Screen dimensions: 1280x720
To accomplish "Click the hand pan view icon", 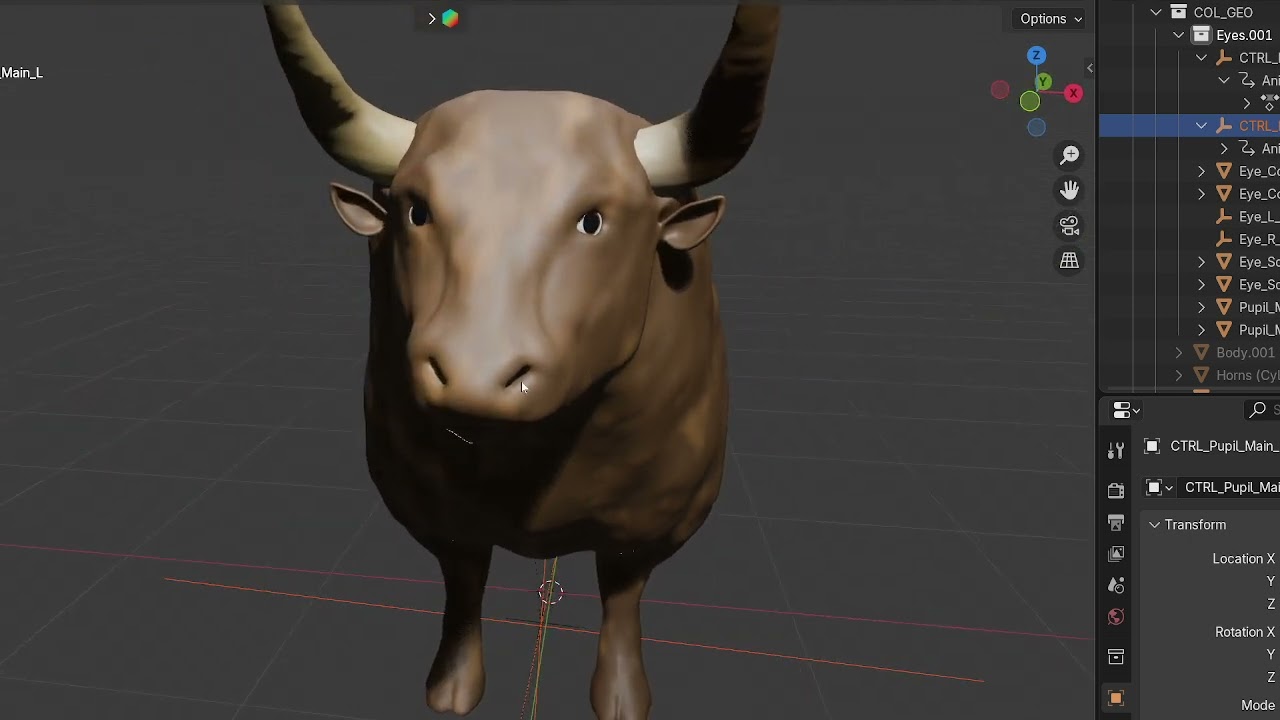I will point(1070,190).
